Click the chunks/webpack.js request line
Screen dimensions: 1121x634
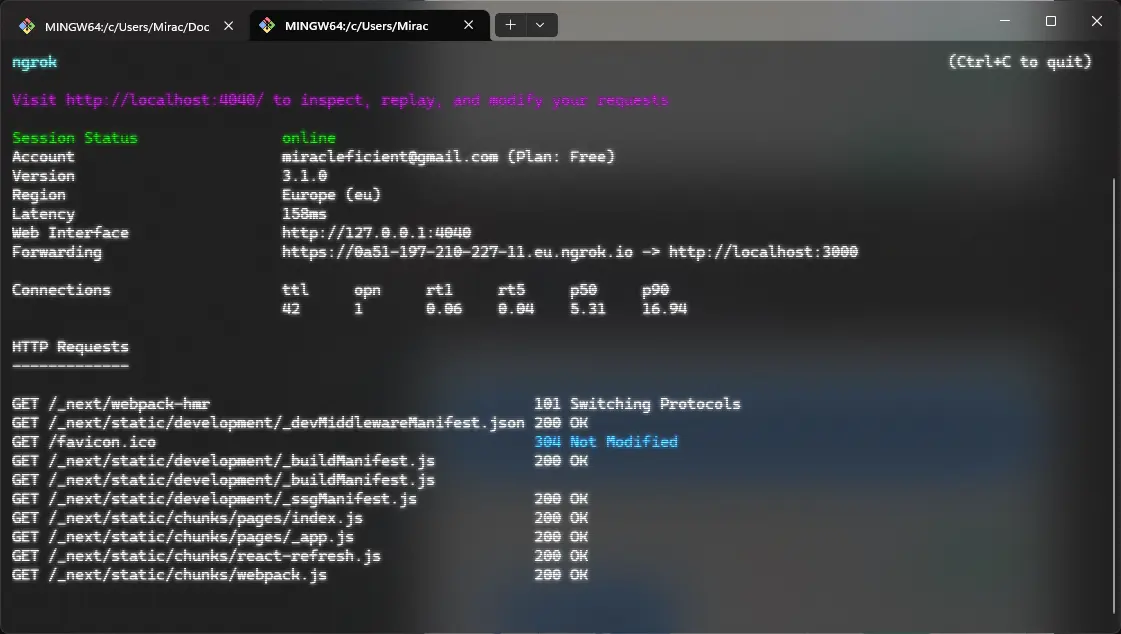pyautogui.click(x=169, y=575)
